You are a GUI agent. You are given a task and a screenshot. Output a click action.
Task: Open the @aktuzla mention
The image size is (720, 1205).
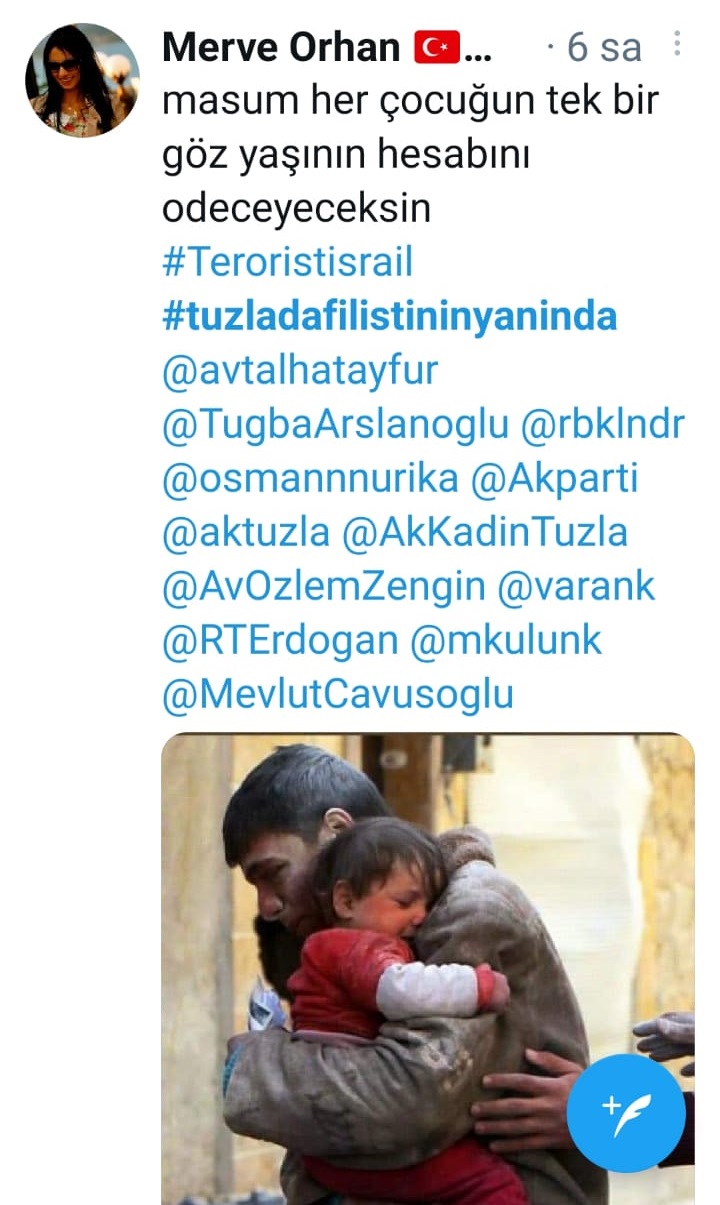(246, 532)
